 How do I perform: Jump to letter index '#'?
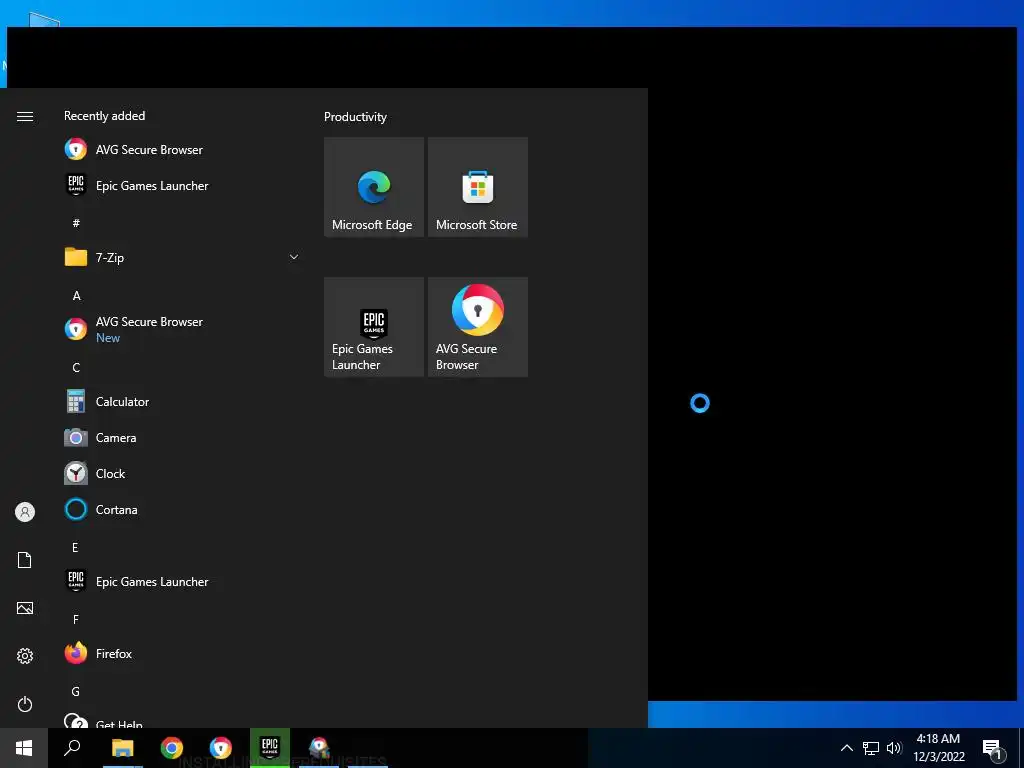[76, 223]
